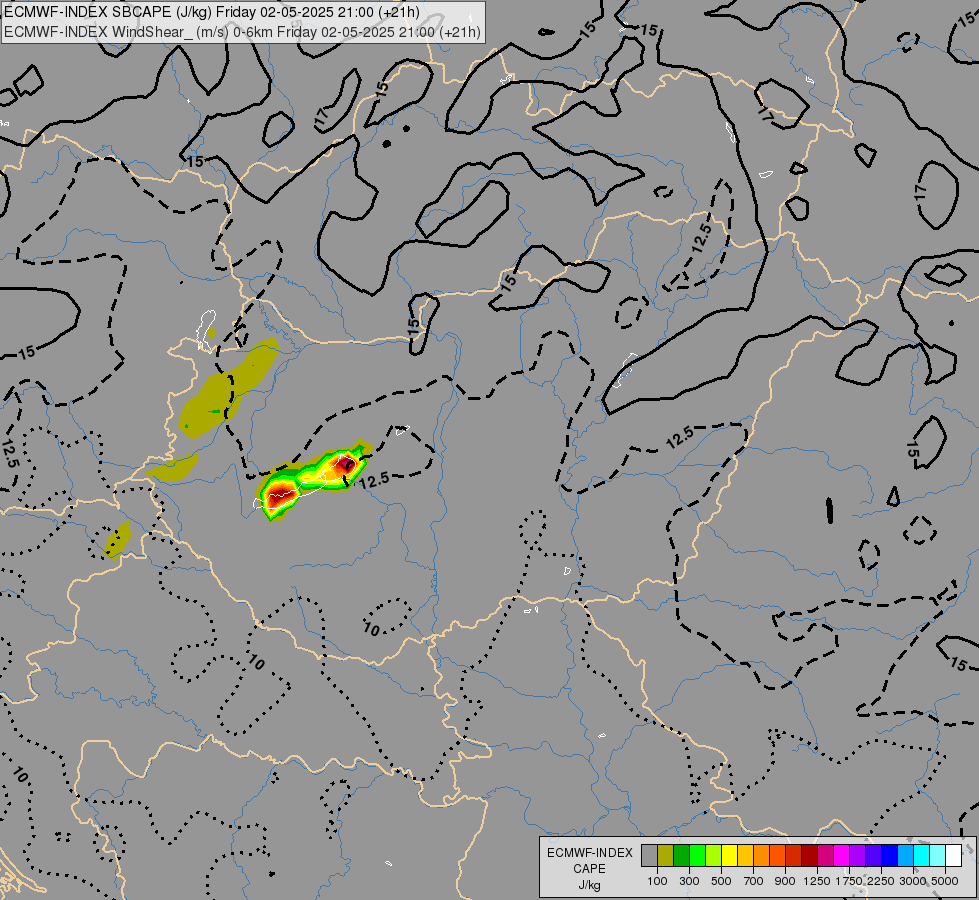The image size is (979, 900).
Task: Click the legend unit J/kg
Action: (589, 885)
